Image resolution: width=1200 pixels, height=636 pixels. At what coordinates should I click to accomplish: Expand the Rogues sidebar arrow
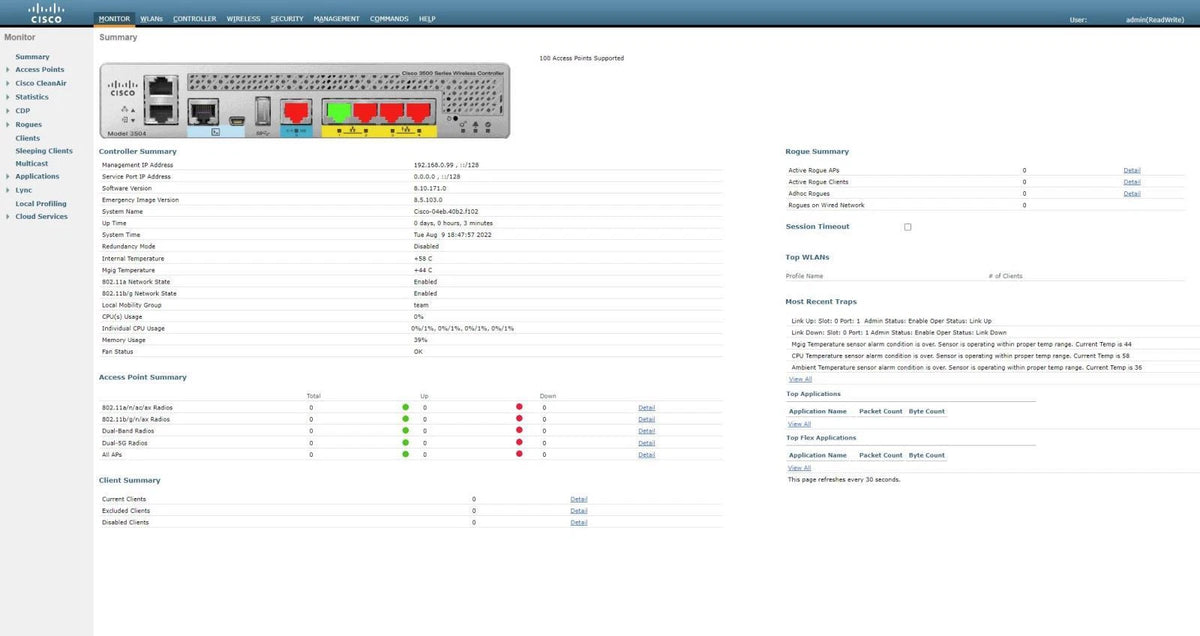[x=8, y=125]
